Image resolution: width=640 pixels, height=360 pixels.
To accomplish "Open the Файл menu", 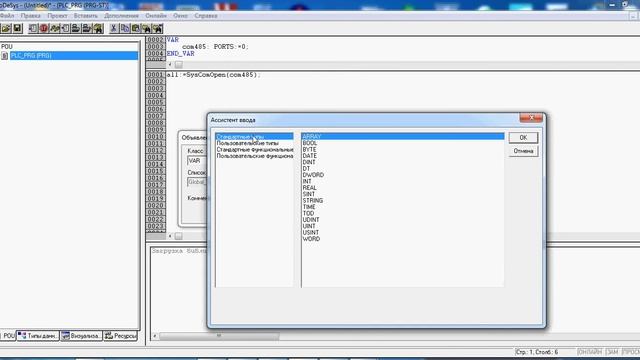I will point(7,16).
